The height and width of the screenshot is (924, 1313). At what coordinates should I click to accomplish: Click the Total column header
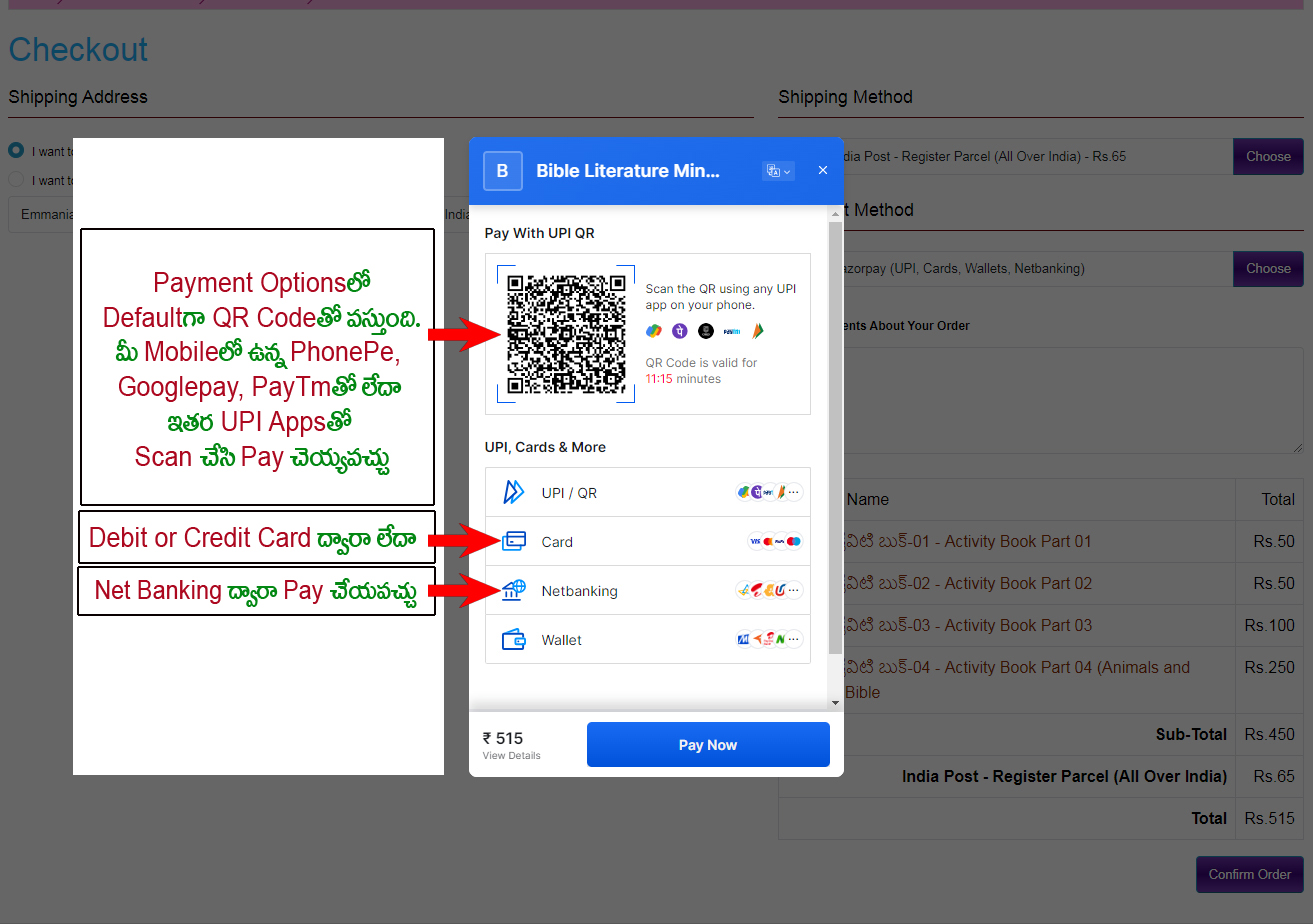click(1278, 499)
